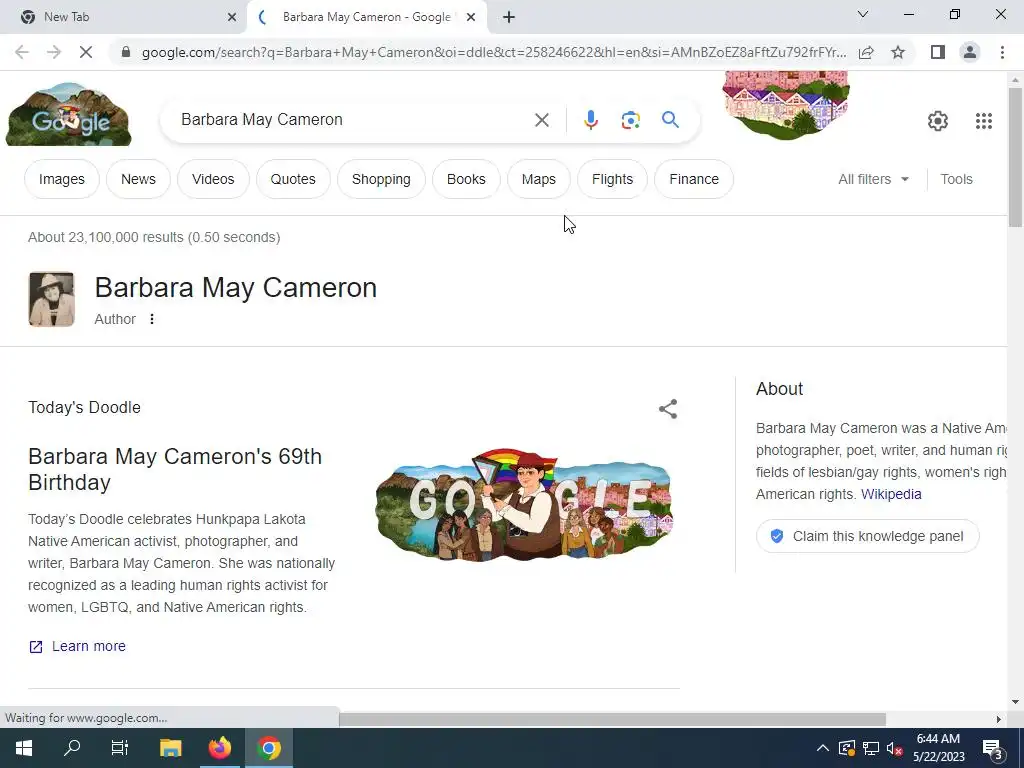
Task: Open Barbara May Cameron portrait thumbnail
Action: click(52, 299)
